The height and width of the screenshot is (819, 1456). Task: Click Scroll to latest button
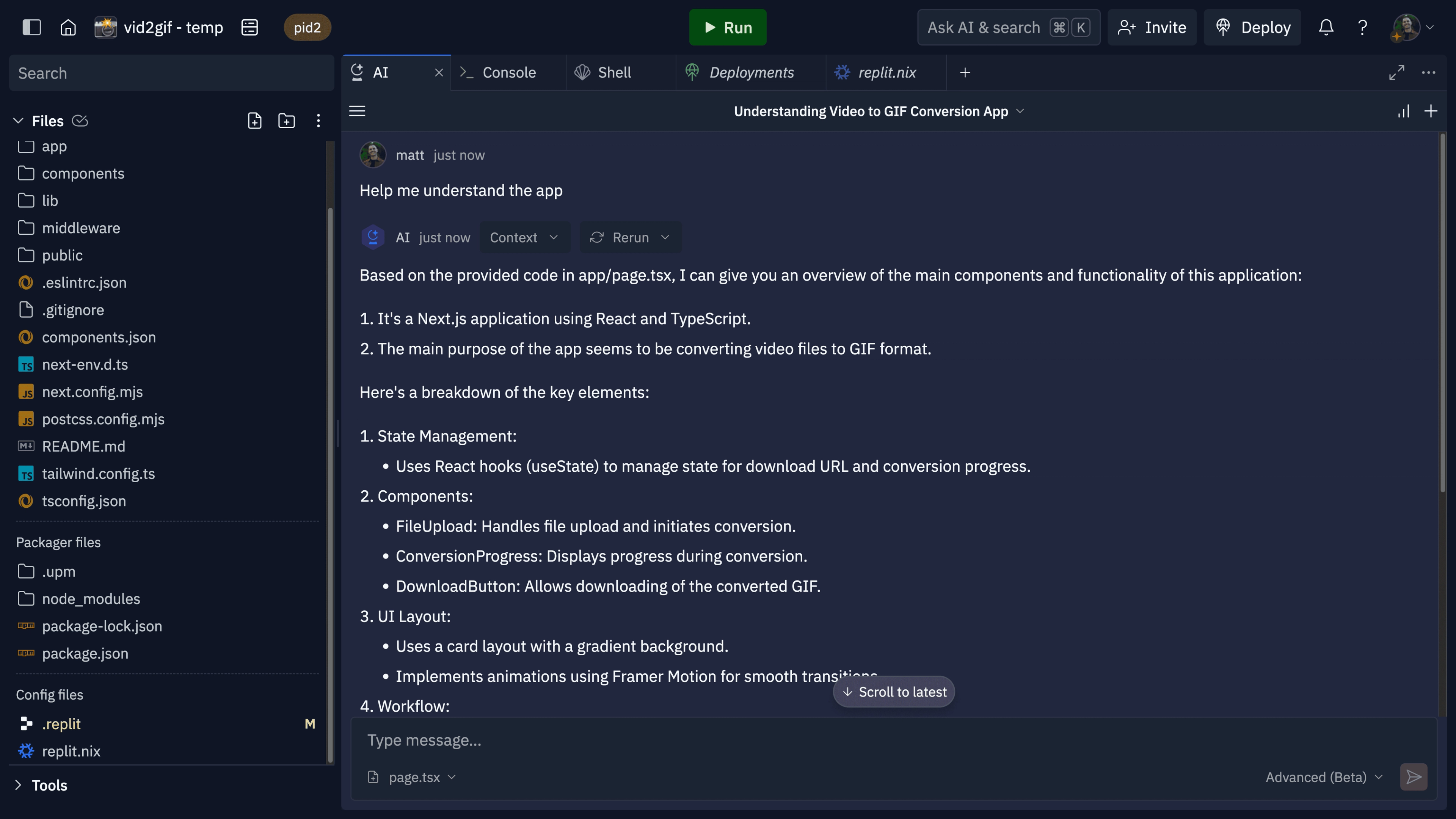tap(894, 692)
